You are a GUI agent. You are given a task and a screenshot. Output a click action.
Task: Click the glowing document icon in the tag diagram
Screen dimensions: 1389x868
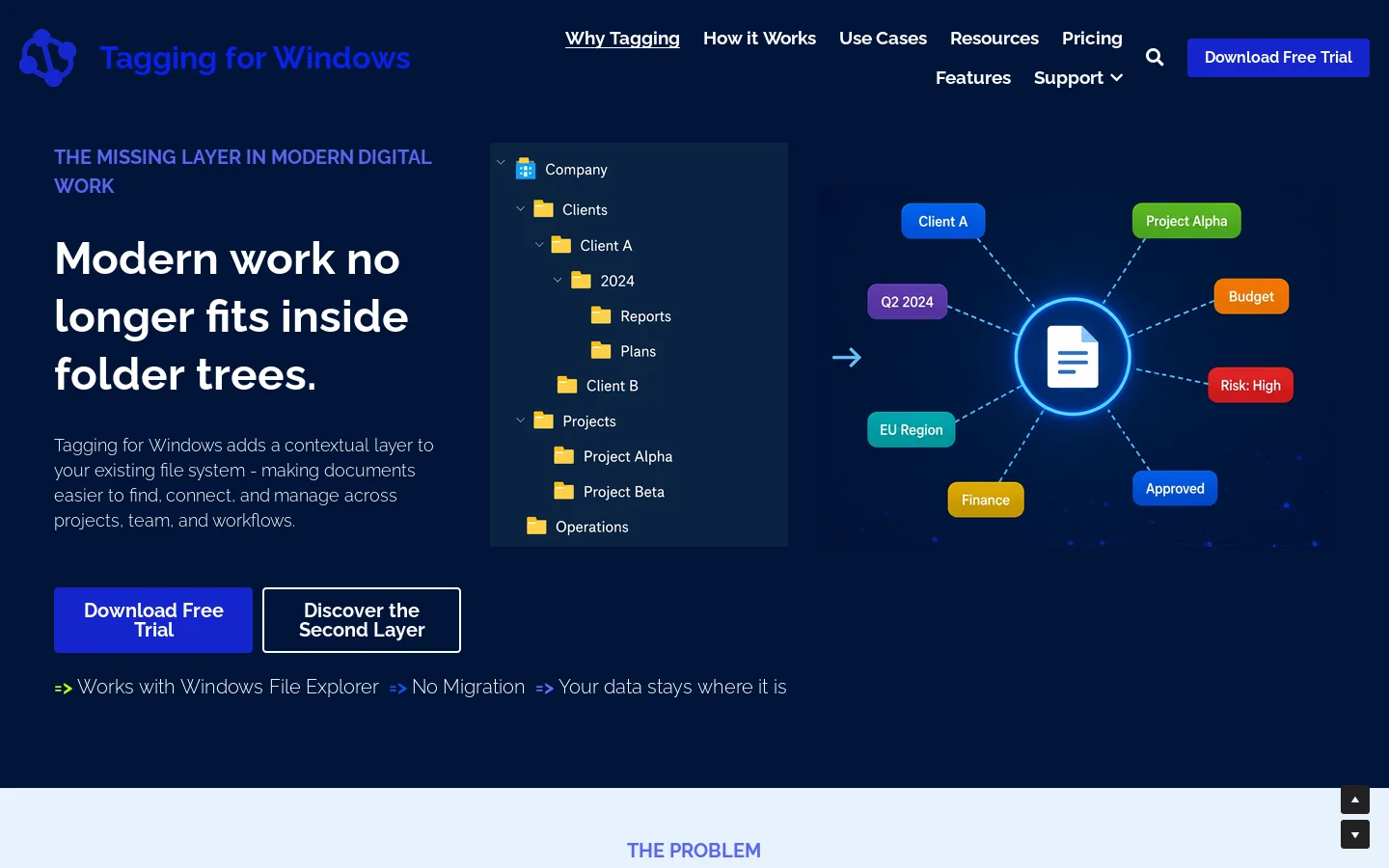[1073, 357]
